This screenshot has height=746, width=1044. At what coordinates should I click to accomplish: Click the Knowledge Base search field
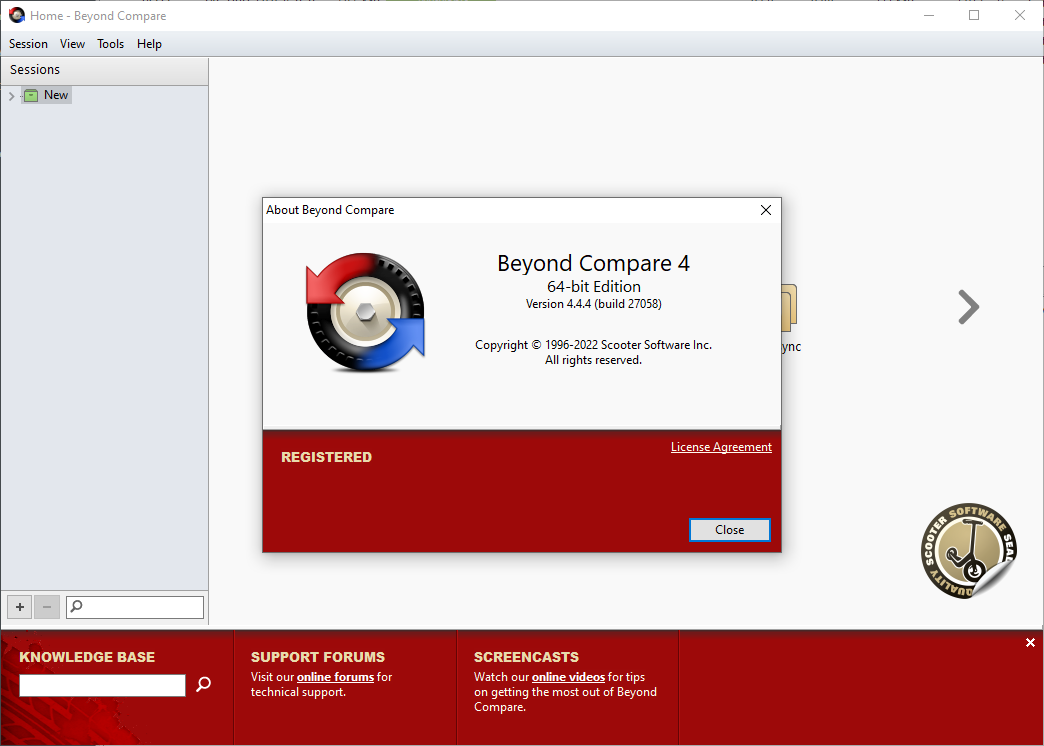103,685
